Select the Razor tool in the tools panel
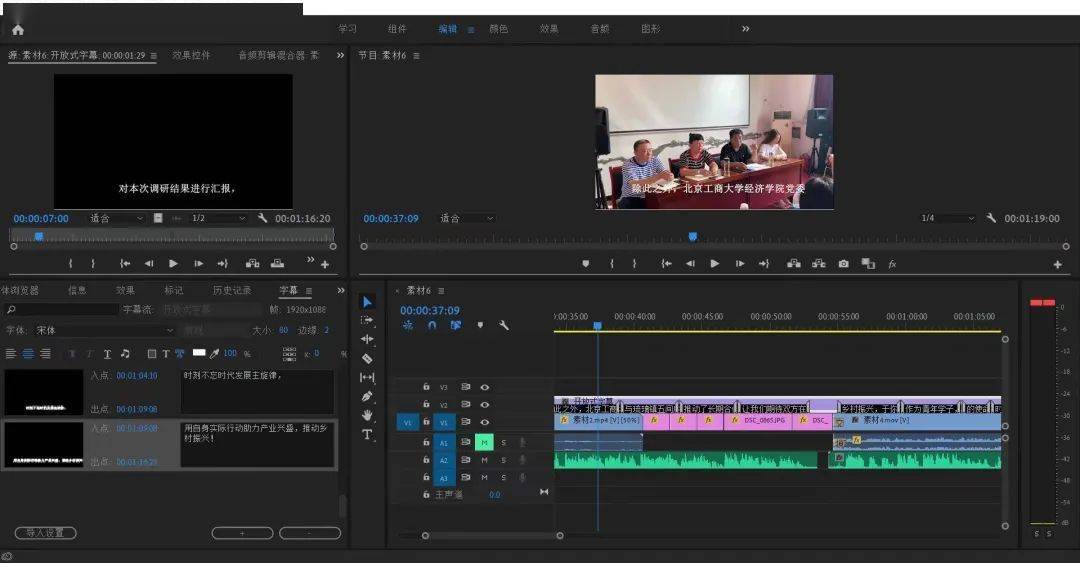Viewport: 1080px width, 563px height. 367,358
